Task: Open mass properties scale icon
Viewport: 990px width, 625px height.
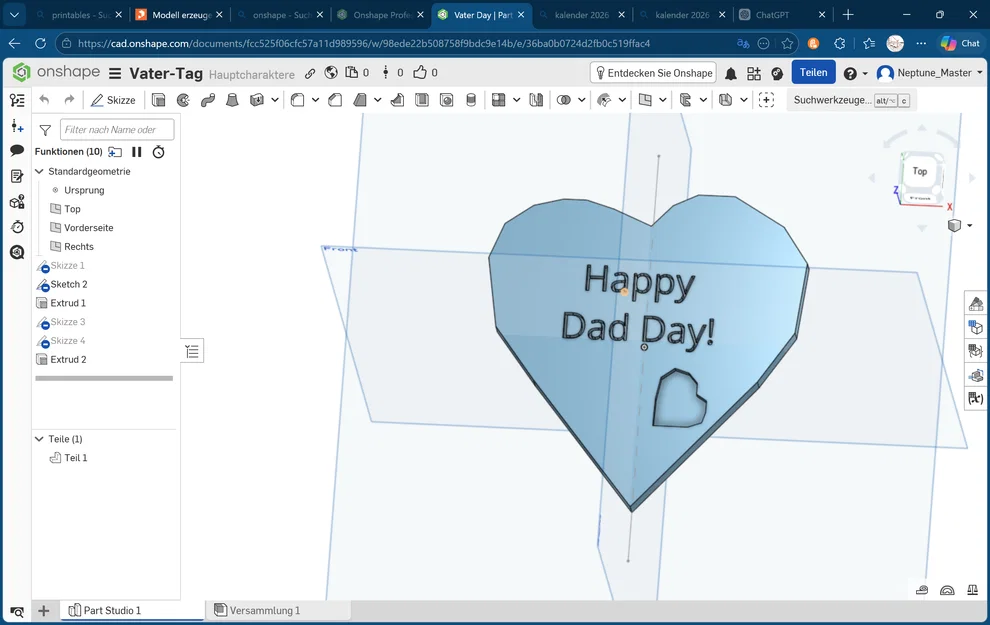Action: point(972,590)
